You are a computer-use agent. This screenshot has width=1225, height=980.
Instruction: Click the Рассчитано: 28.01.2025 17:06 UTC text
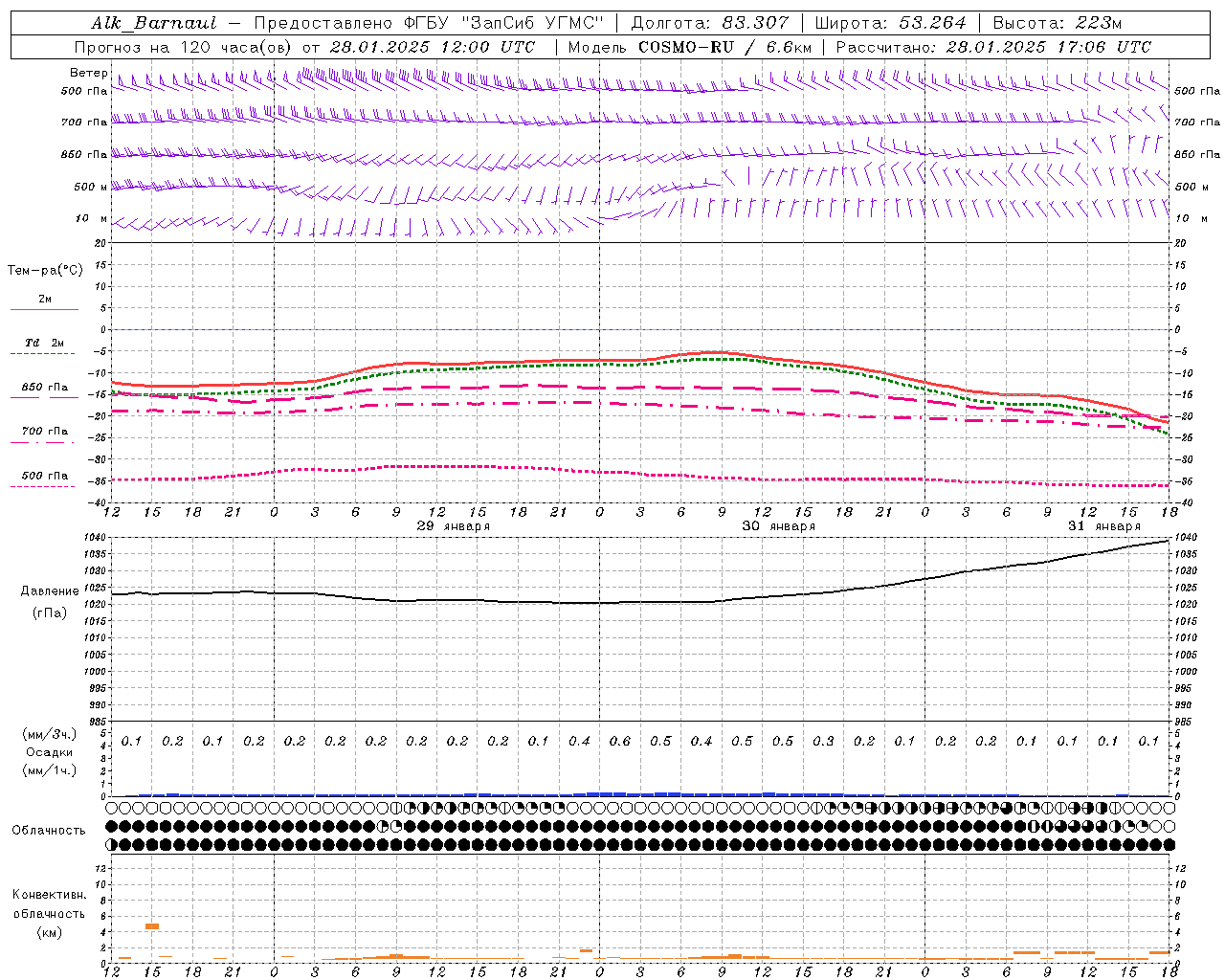pos(993,47)
